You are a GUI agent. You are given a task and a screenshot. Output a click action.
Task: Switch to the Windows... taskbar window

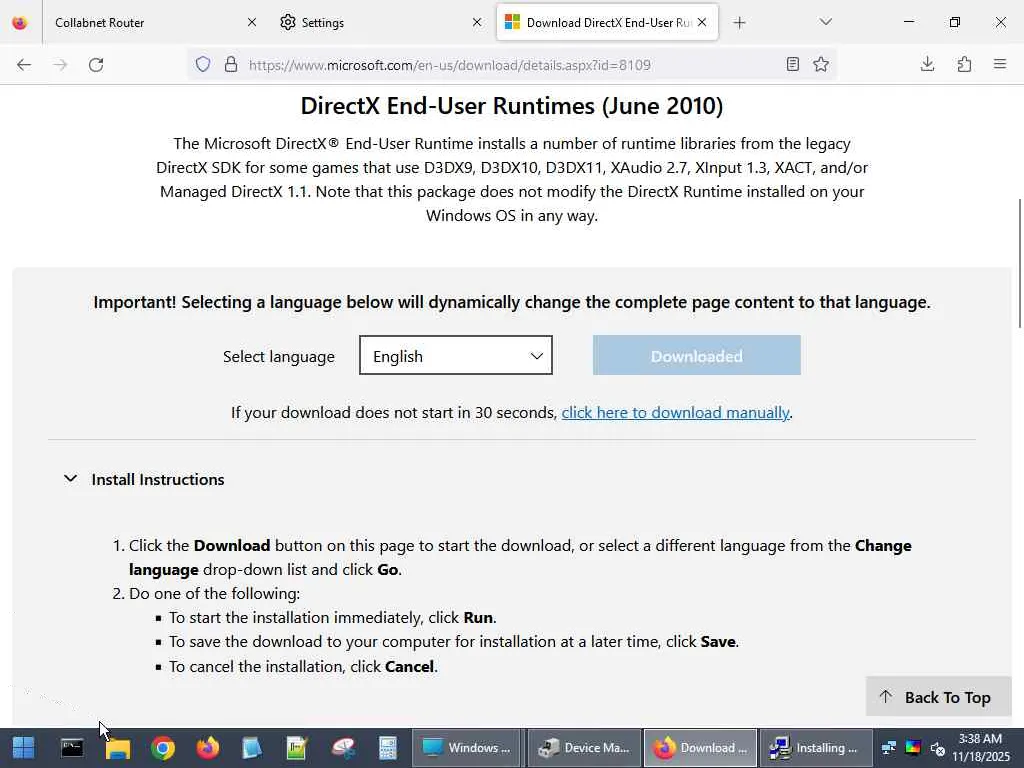[x=467, y=748]
